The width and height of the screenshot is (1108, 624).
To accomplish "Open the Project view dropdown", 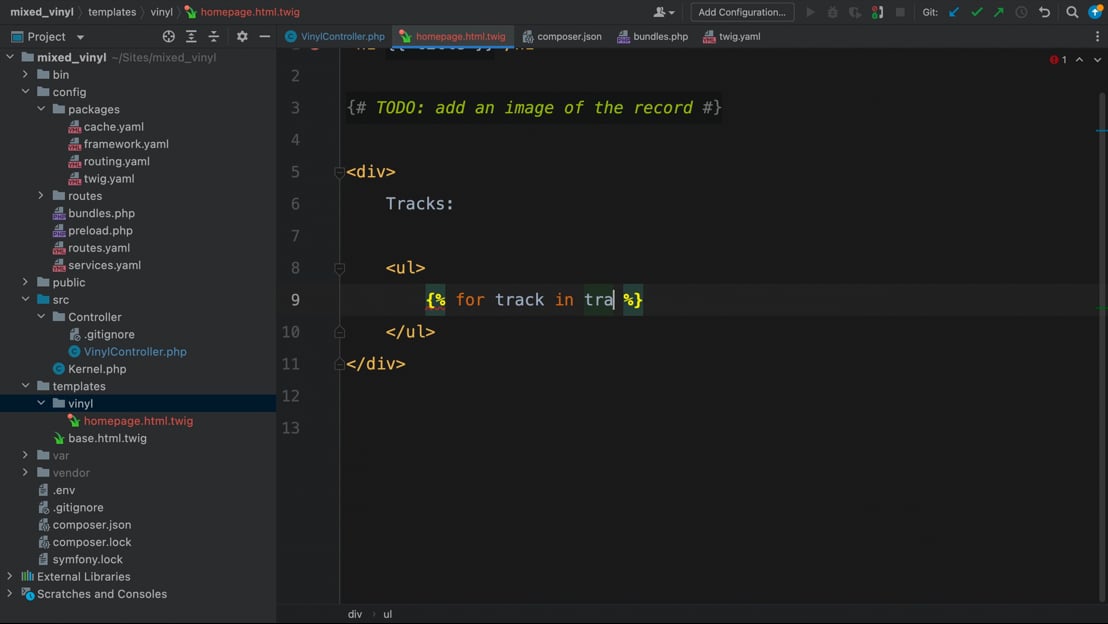I will pos(80,37).
